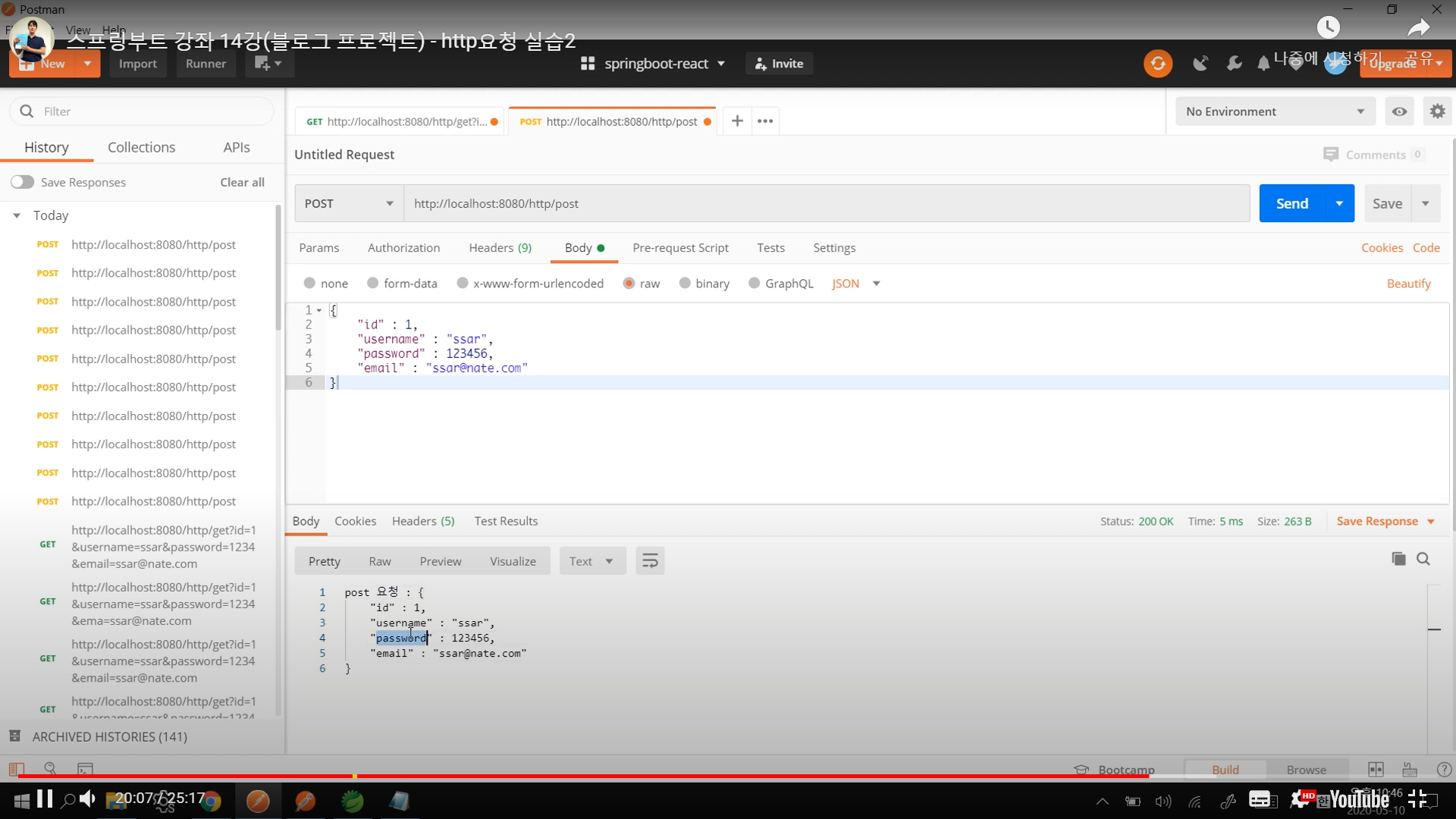Switch to the APIs tab
The image size is (1456, 819).
pyautogui.click(x=237, y=147)
